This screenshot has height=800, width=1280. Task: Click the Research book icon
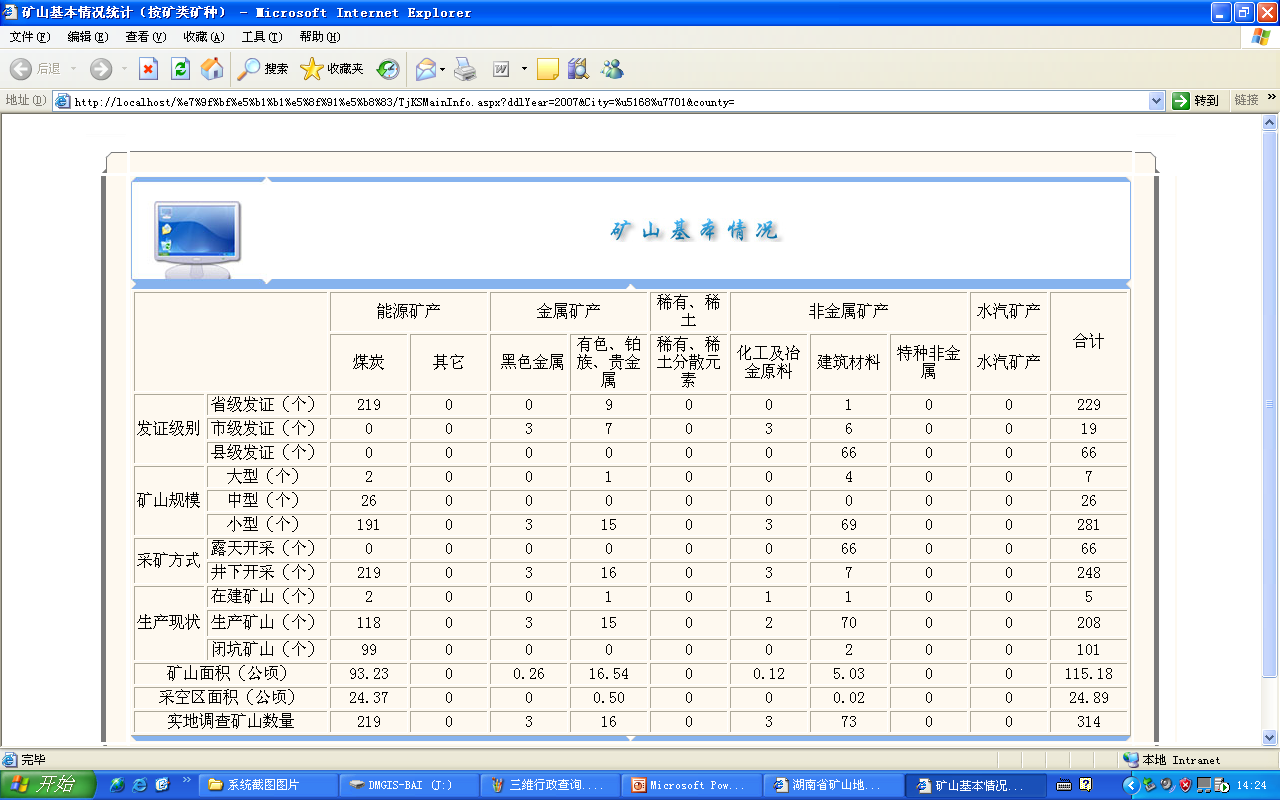point(578,69)
